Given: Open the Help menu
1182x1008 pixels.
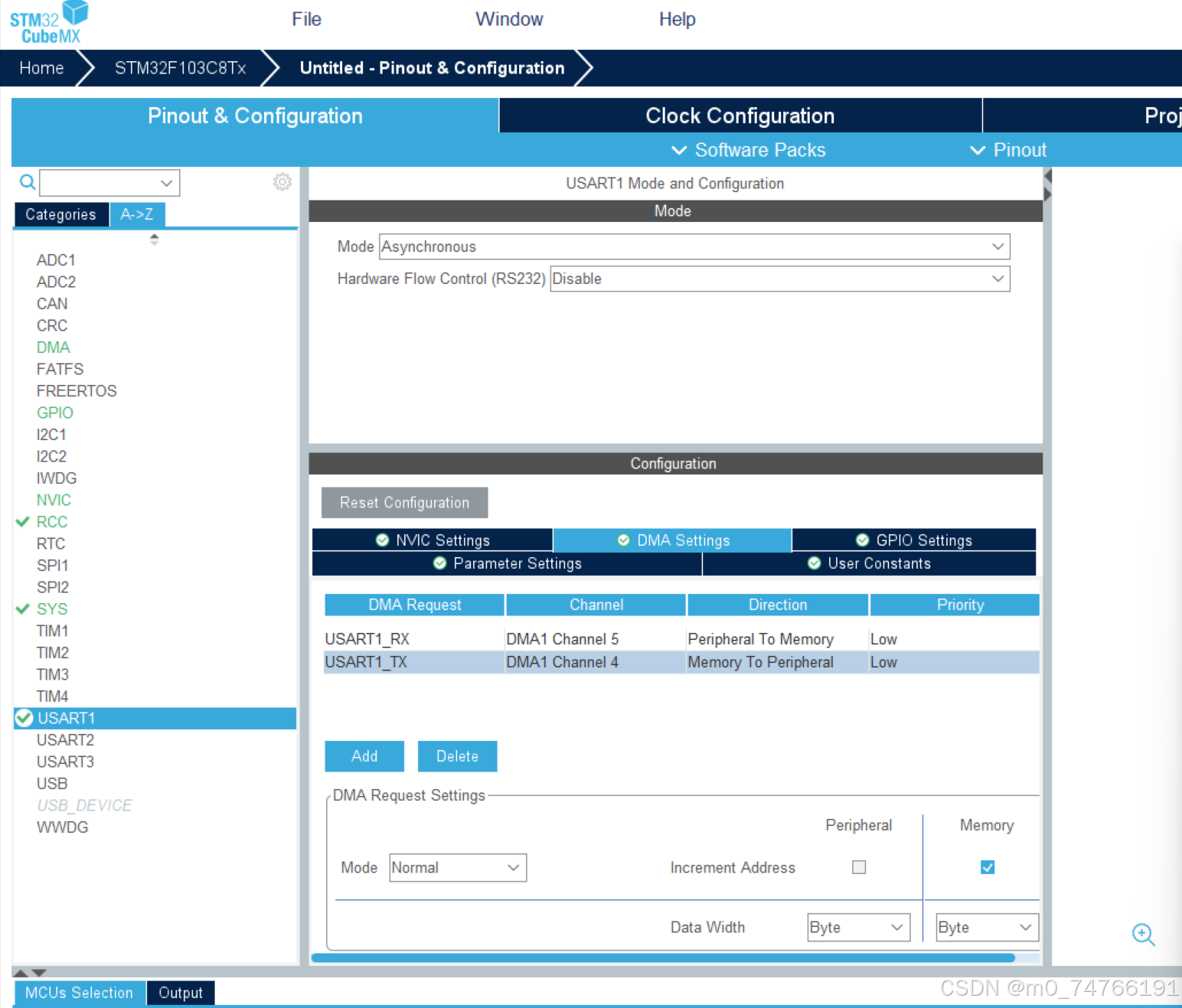Looking at the screenshot, I should (x=678, y=19).
